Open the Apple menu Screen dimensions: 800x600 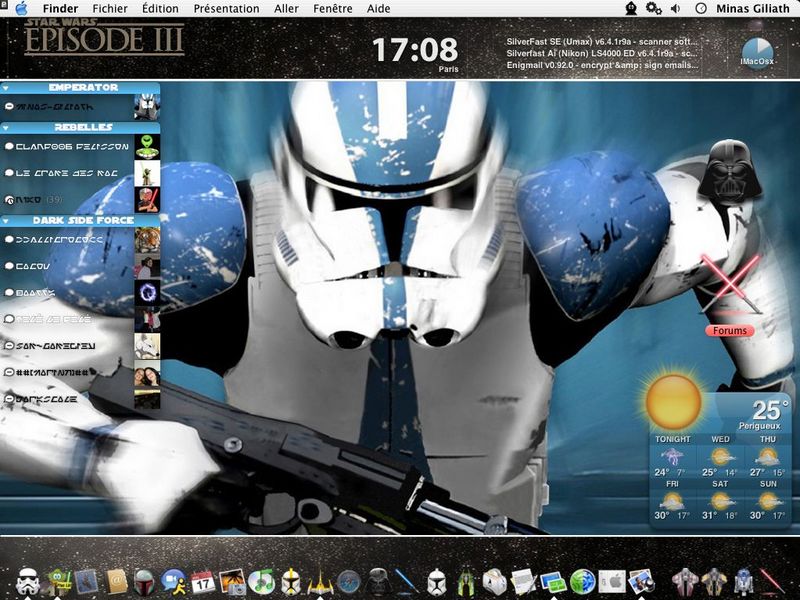[x=21, y=9]
